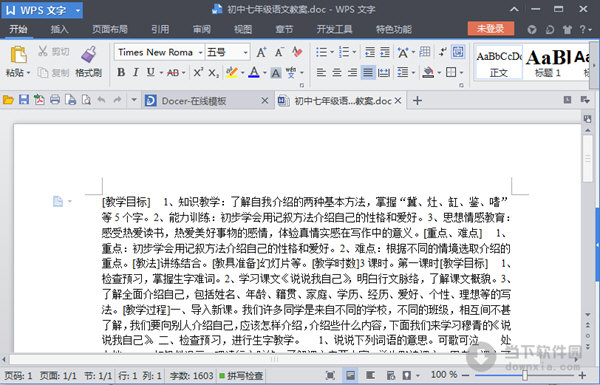Align text left
Image resolution: width=600 pixels, height=385 pixels.
pyautogui.click(x=321, y=72)
